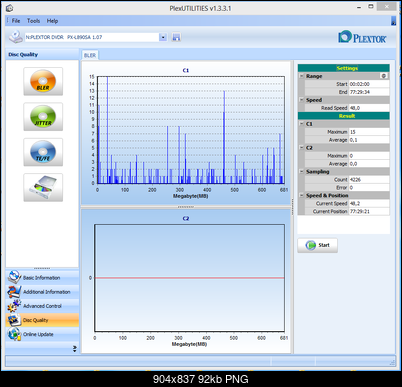
Task: Click the Current Position value 77:29:21
Action: click(369, 211)
